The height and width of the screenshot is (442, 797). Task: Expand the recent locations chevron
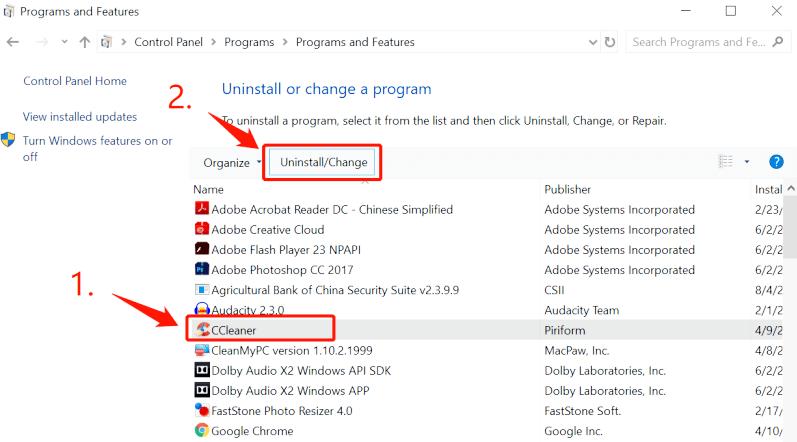tap(63, 42)
